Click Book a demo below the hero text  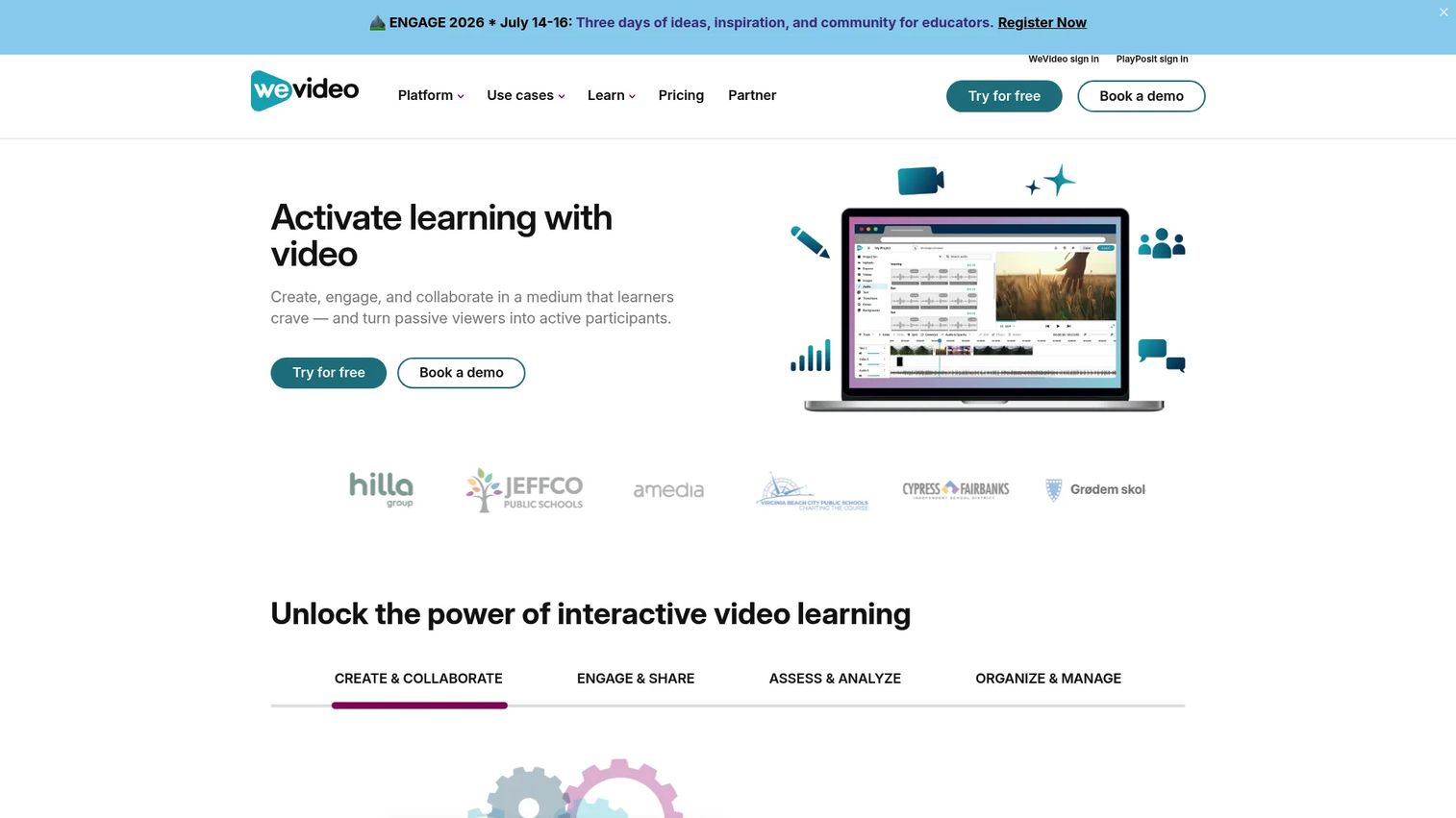(462, 373)
